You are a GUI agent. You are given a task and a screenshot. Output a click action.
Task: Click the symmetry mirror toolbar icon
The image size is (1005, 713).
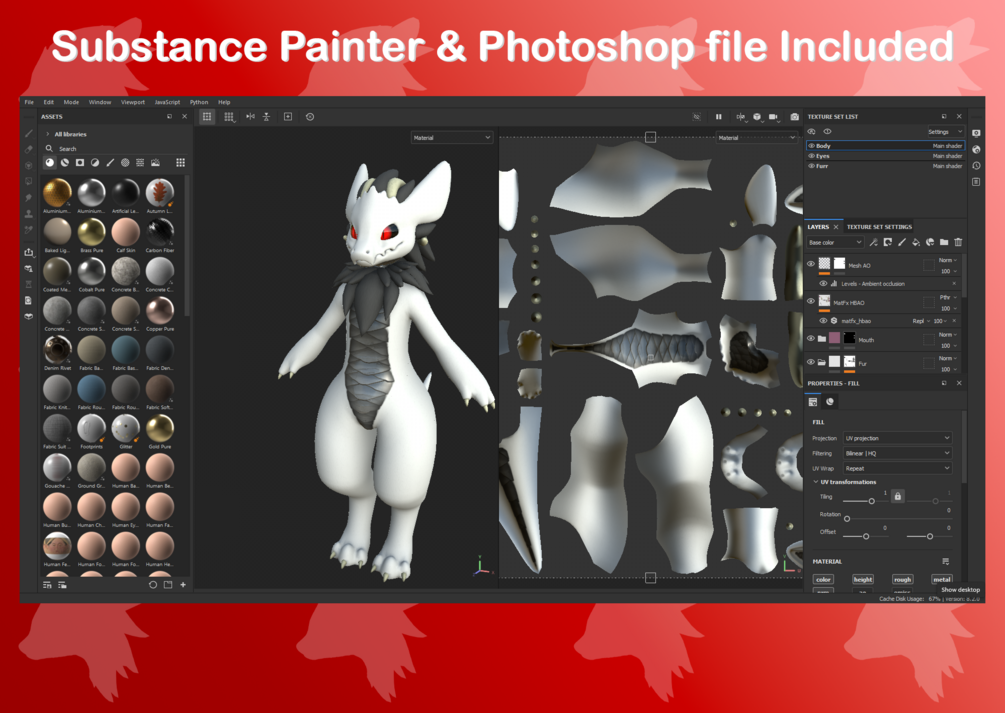(251, 117)
